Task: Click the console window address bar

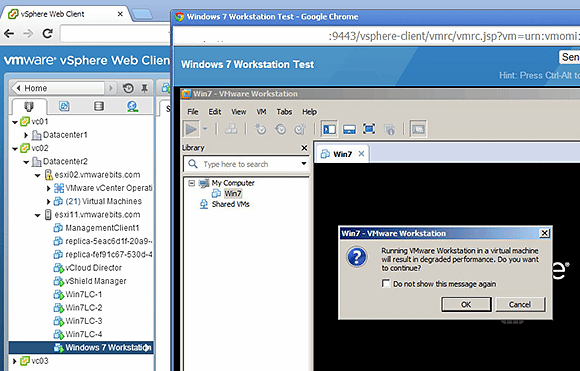Action: tap(377, 36)
